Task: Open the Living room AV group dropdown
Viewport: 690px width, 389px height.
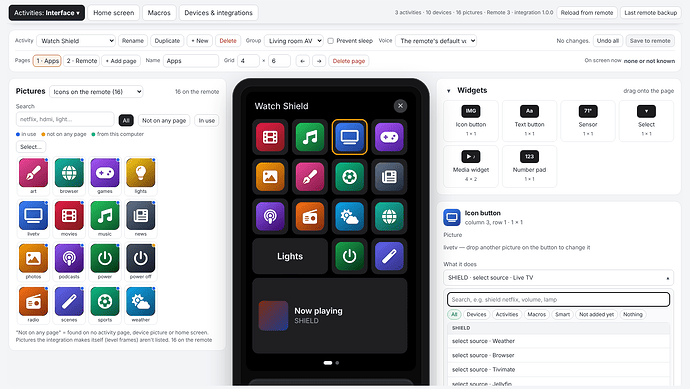Action: [x=294, y=41]
